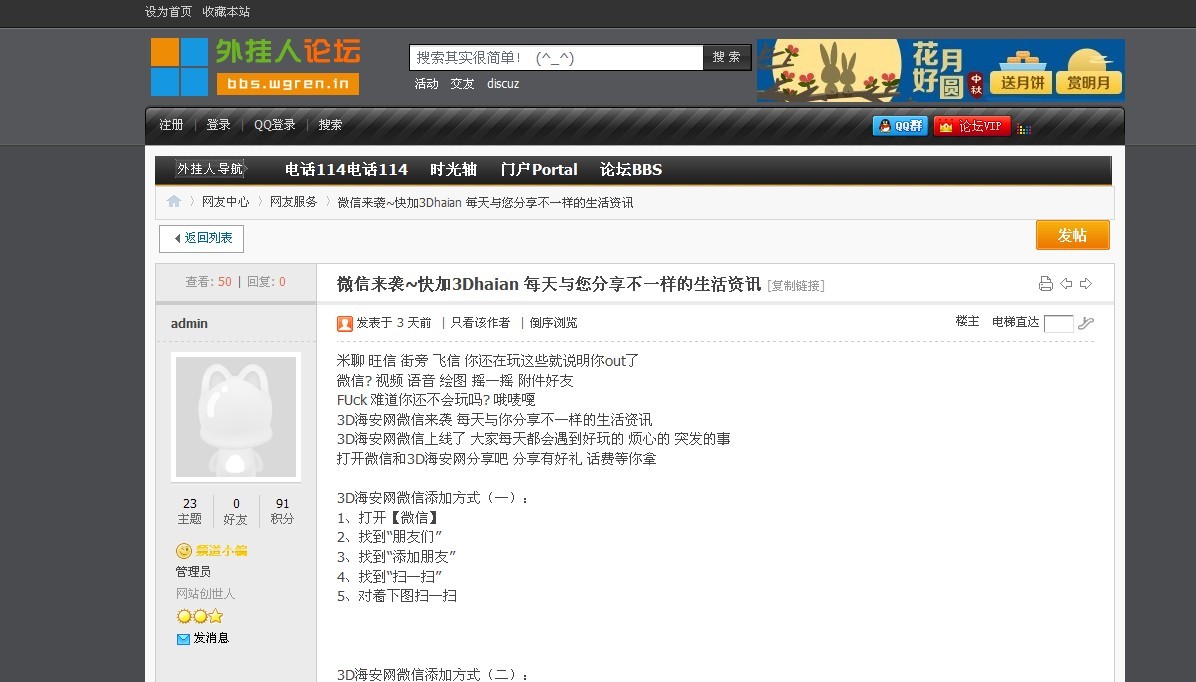Click the user rank star icons
The height and width of the screenshot is (682, 1196).
(200, 616)
